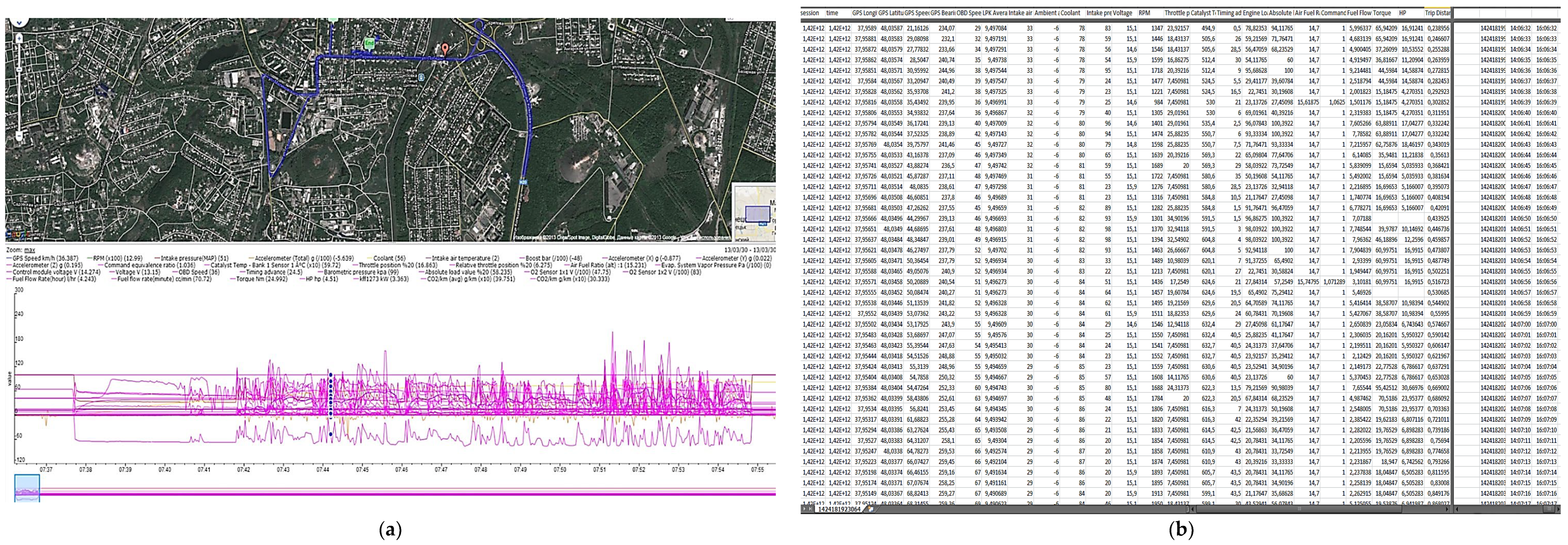Viewport: 1568px width, 545px height.
Task: Click the green End marker on map
Action: tap(369, 44)
